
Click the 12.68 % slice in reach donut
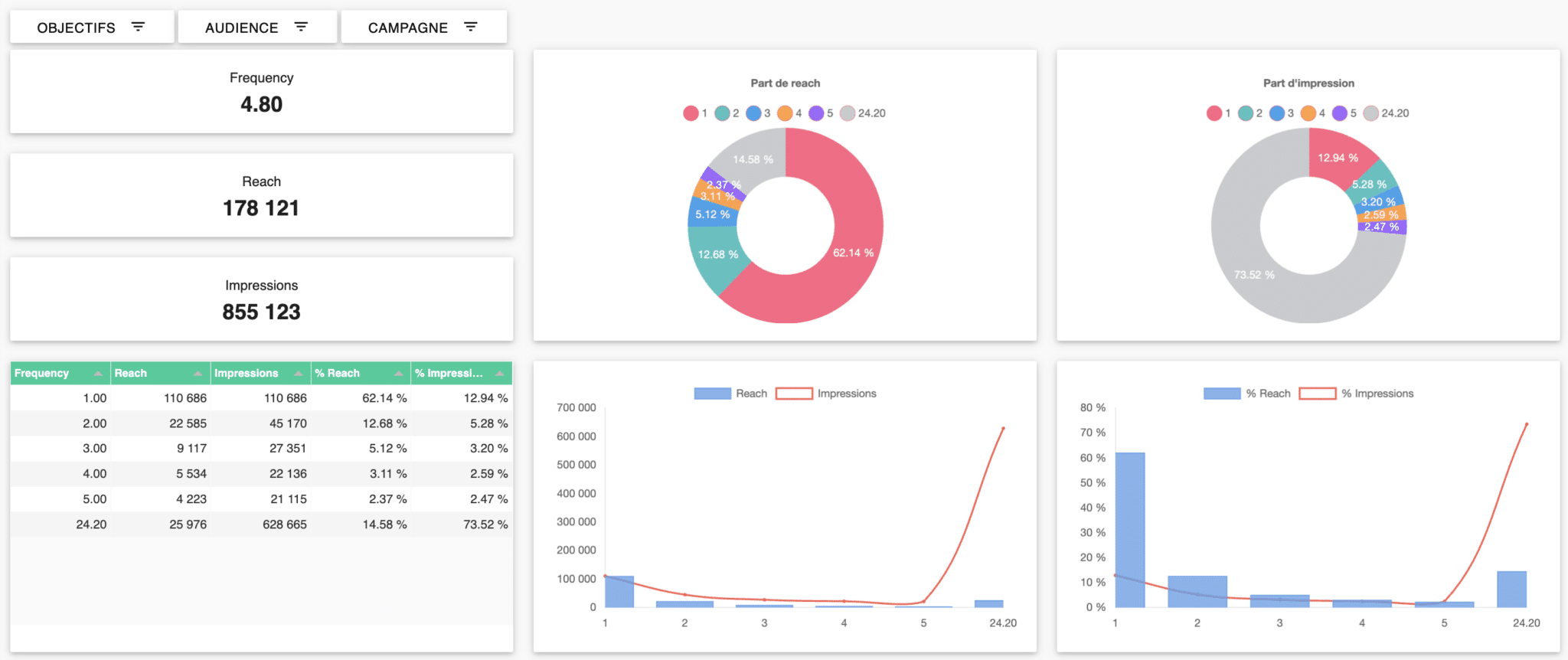click(x=717, y=255)
